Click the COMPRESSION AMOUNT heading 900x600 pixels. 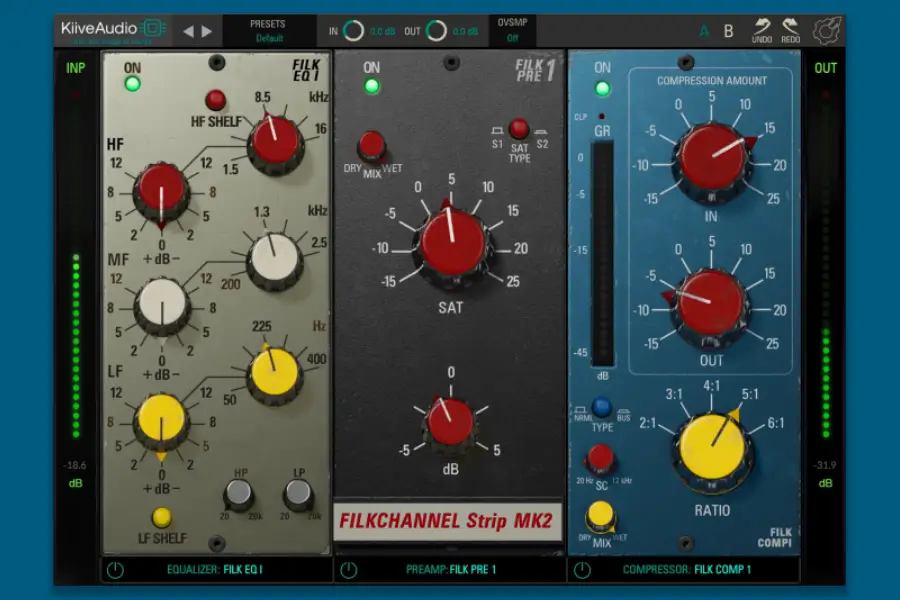coord(712,81)
